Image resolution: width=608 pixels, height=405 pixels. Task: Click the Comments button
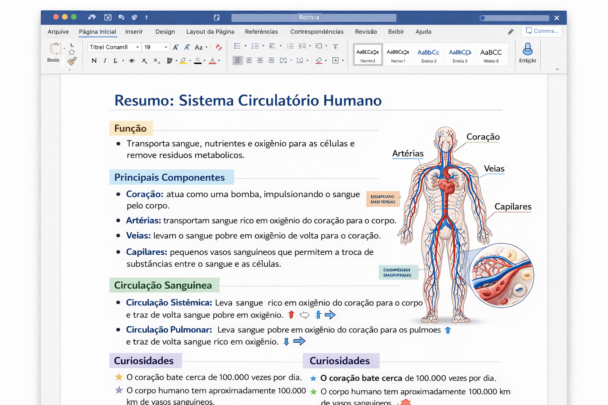pos(541,31)
